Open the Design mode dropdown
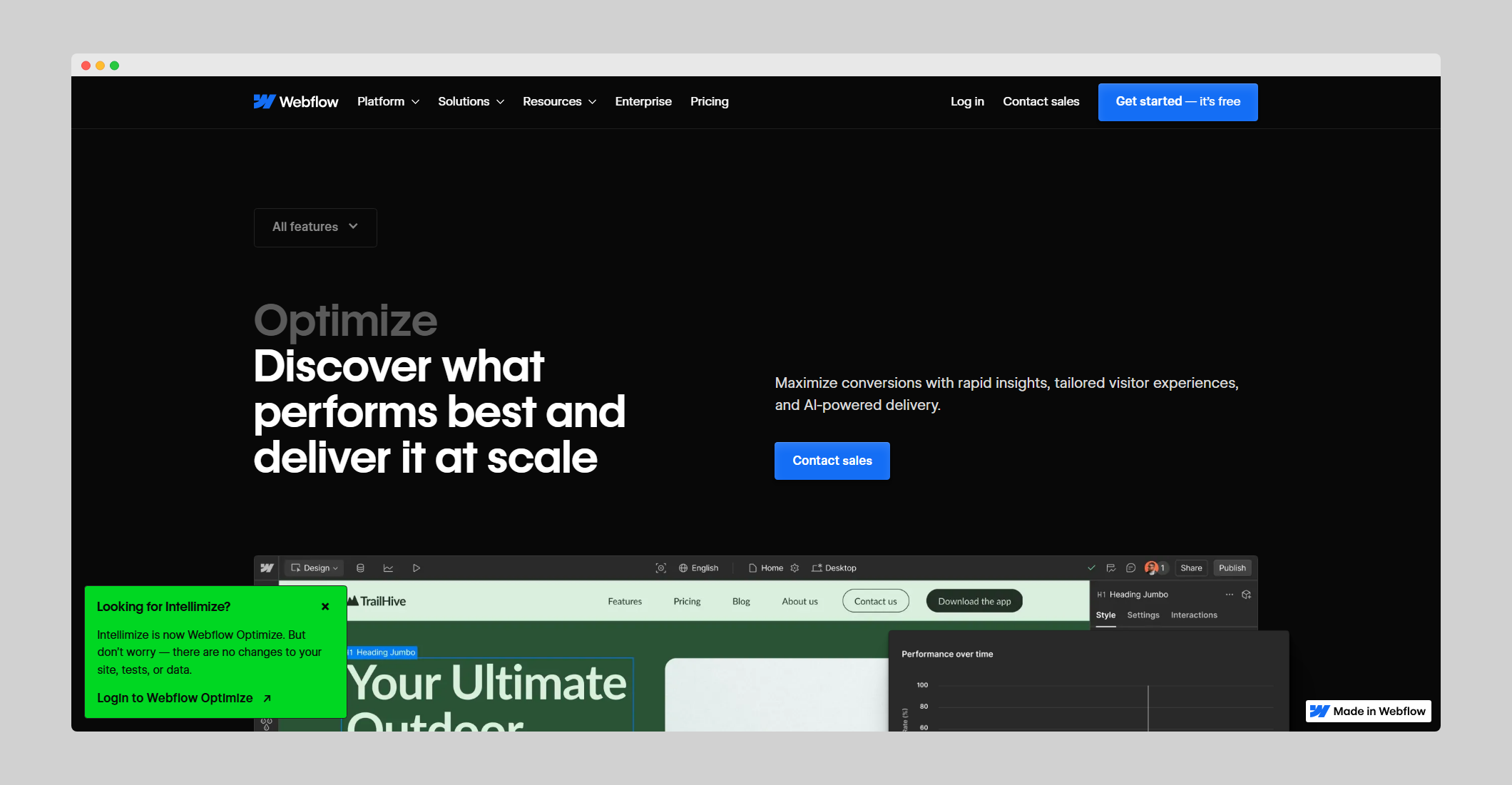This screenshot has width=1512, height=785. coord(315,568)
